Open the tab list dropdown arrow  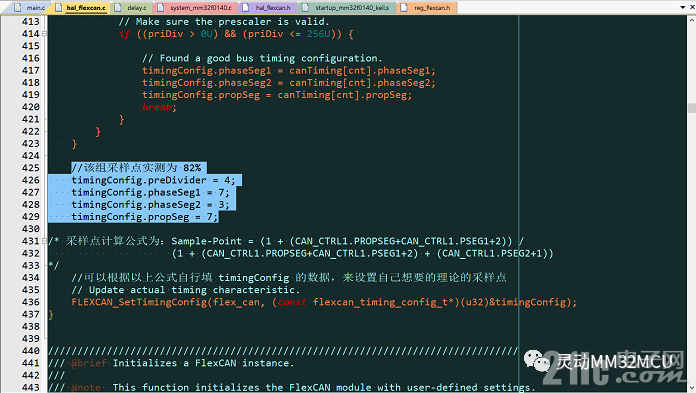pyautogui.click(x=683, y=8)
